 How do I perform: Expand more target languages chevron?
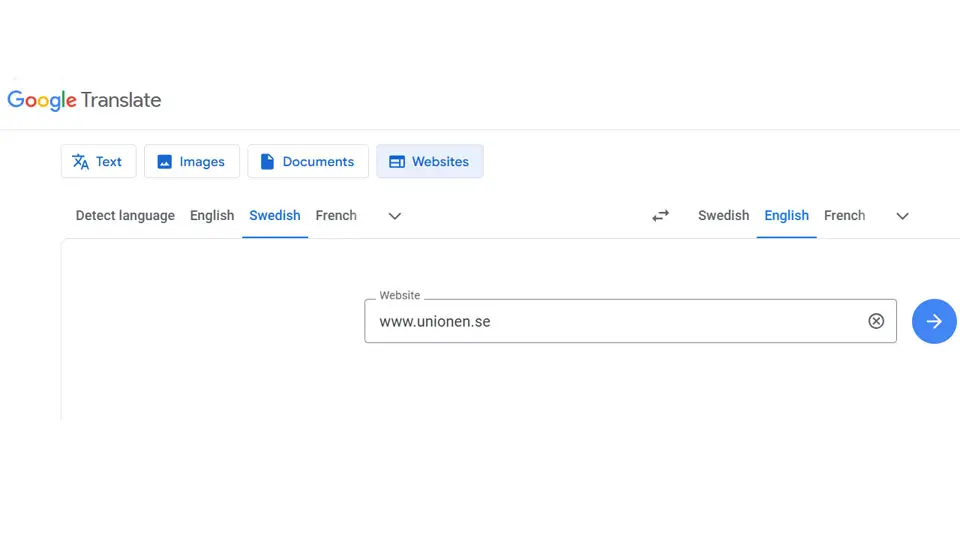[x=902, y=216]
